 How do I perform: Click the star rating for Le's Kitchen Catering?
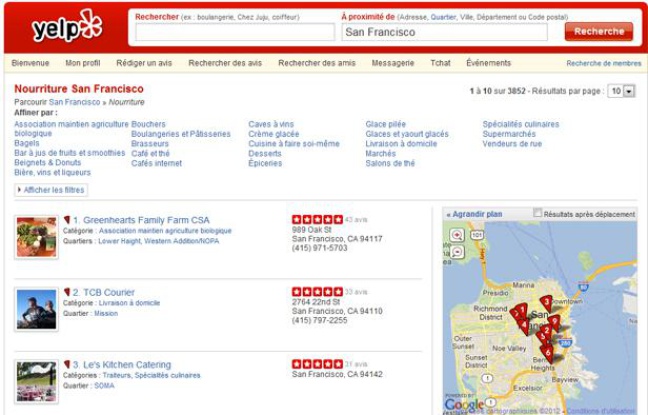[x=317, y=364]
